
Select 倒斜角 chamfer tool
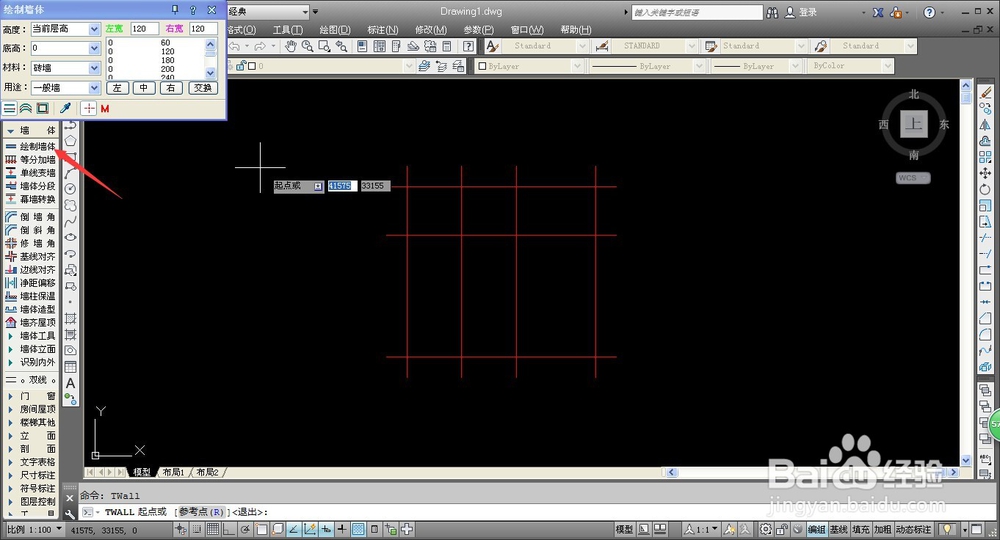[31, 230]
